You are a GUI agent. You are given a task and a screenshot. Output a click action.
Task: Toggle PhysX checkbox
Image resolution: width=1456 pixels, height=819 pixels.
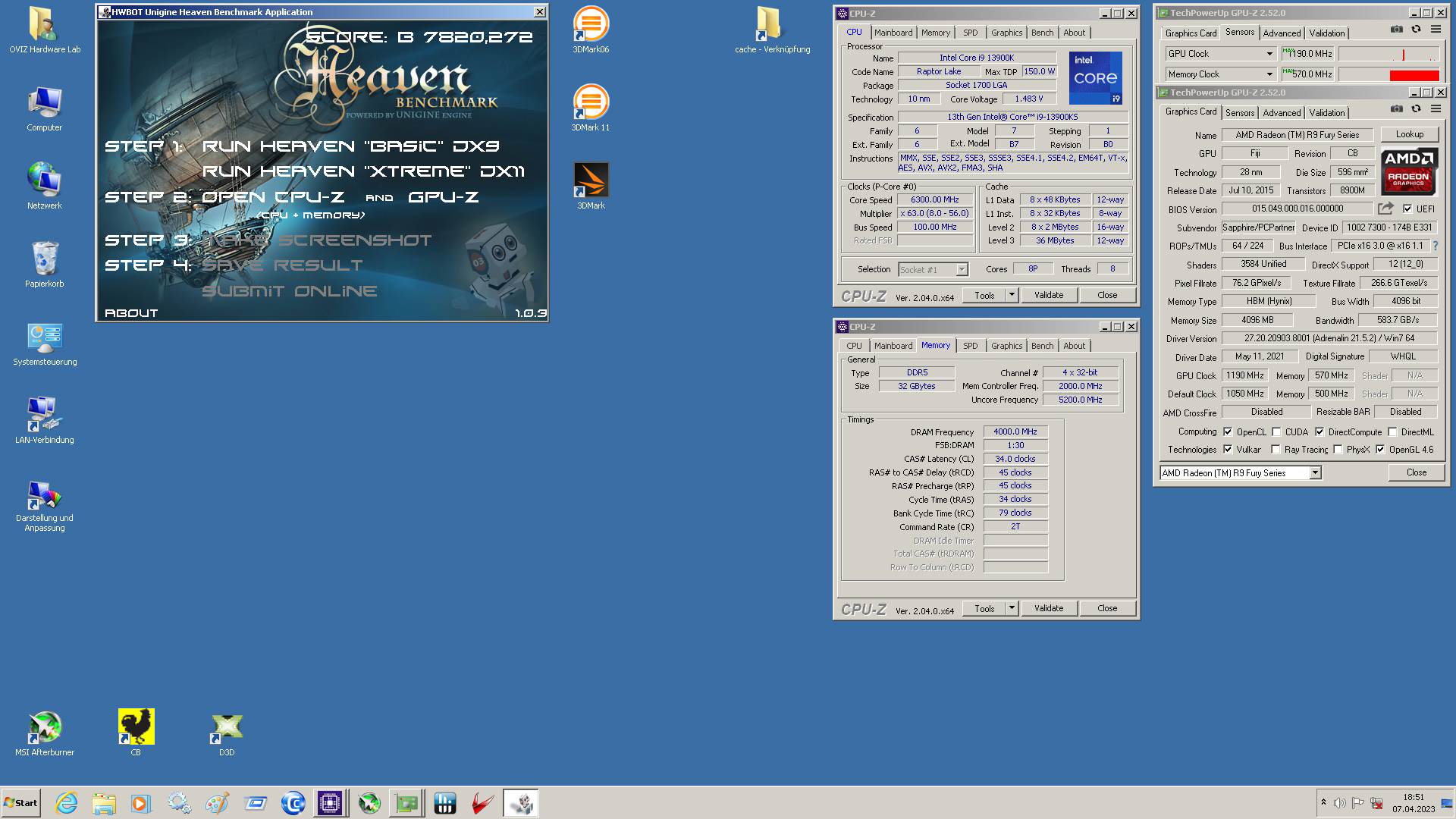pyautogui.click(x=1338, y=449)
